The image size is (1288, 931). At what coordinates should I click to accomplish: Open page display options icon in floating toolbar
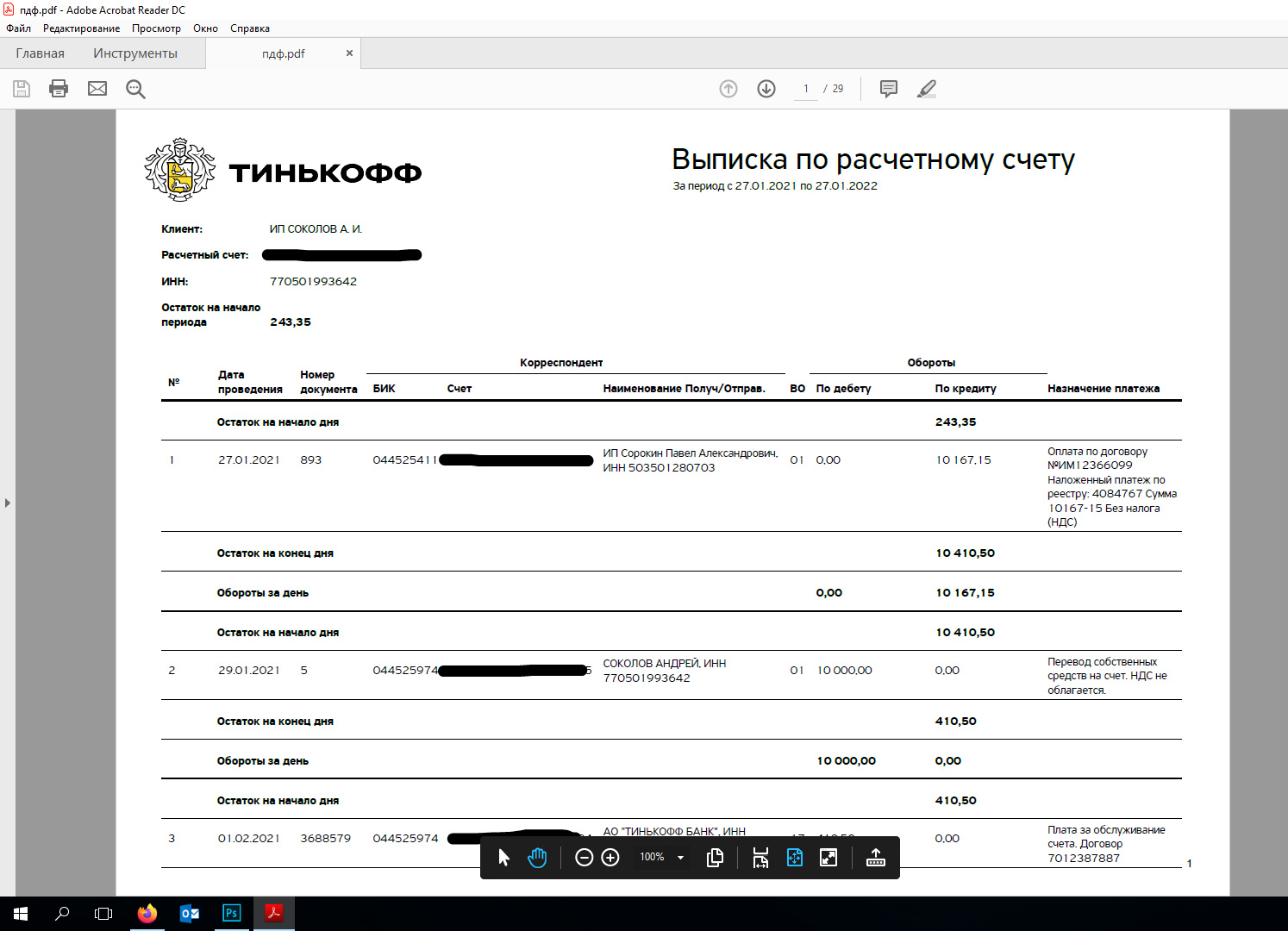click(715, 858)
